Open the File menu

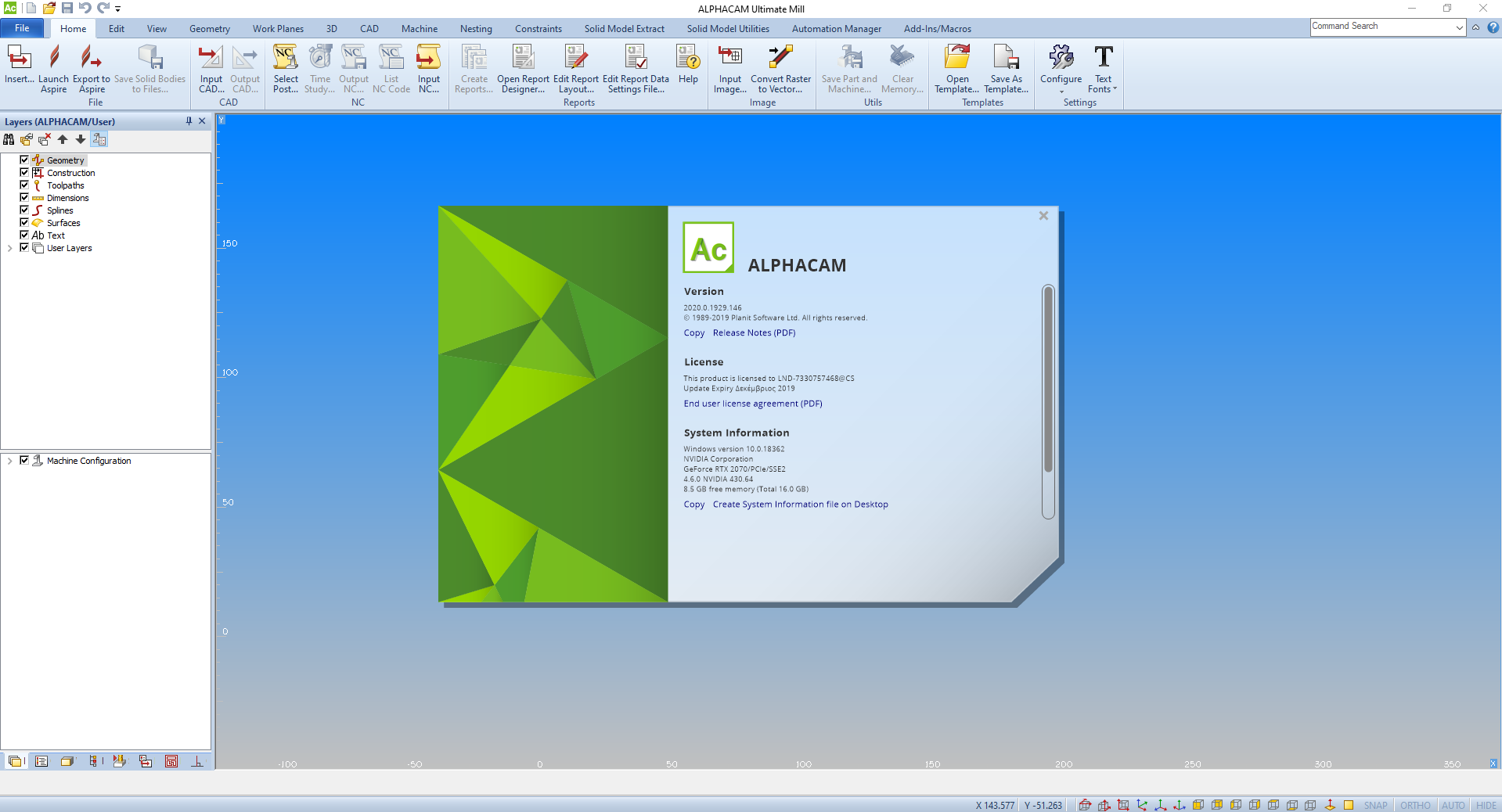(22, 28)
